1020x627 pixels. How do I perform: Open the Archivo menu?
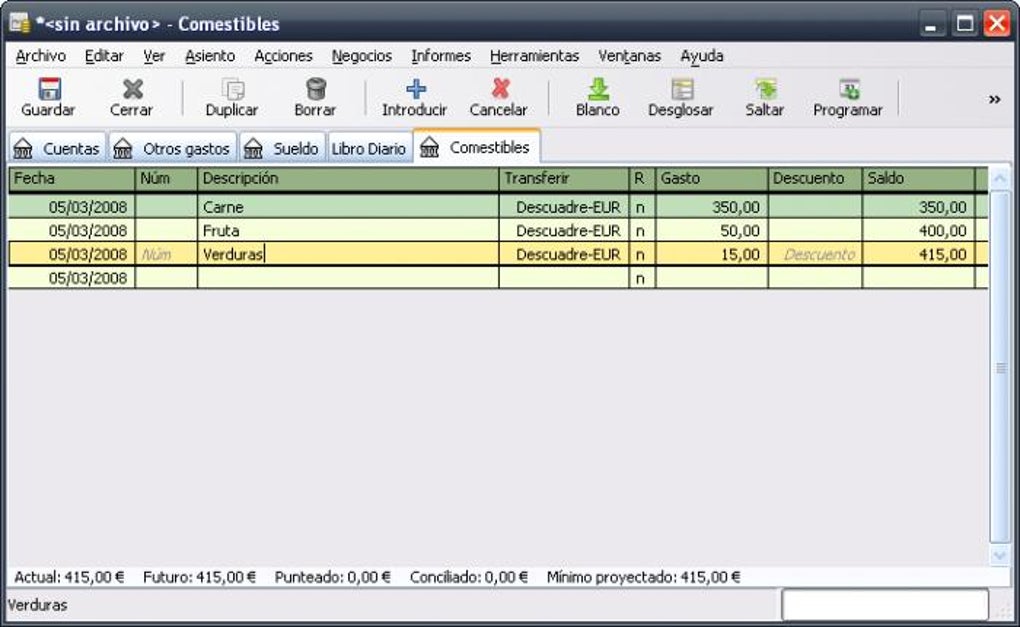coord(40,56)
